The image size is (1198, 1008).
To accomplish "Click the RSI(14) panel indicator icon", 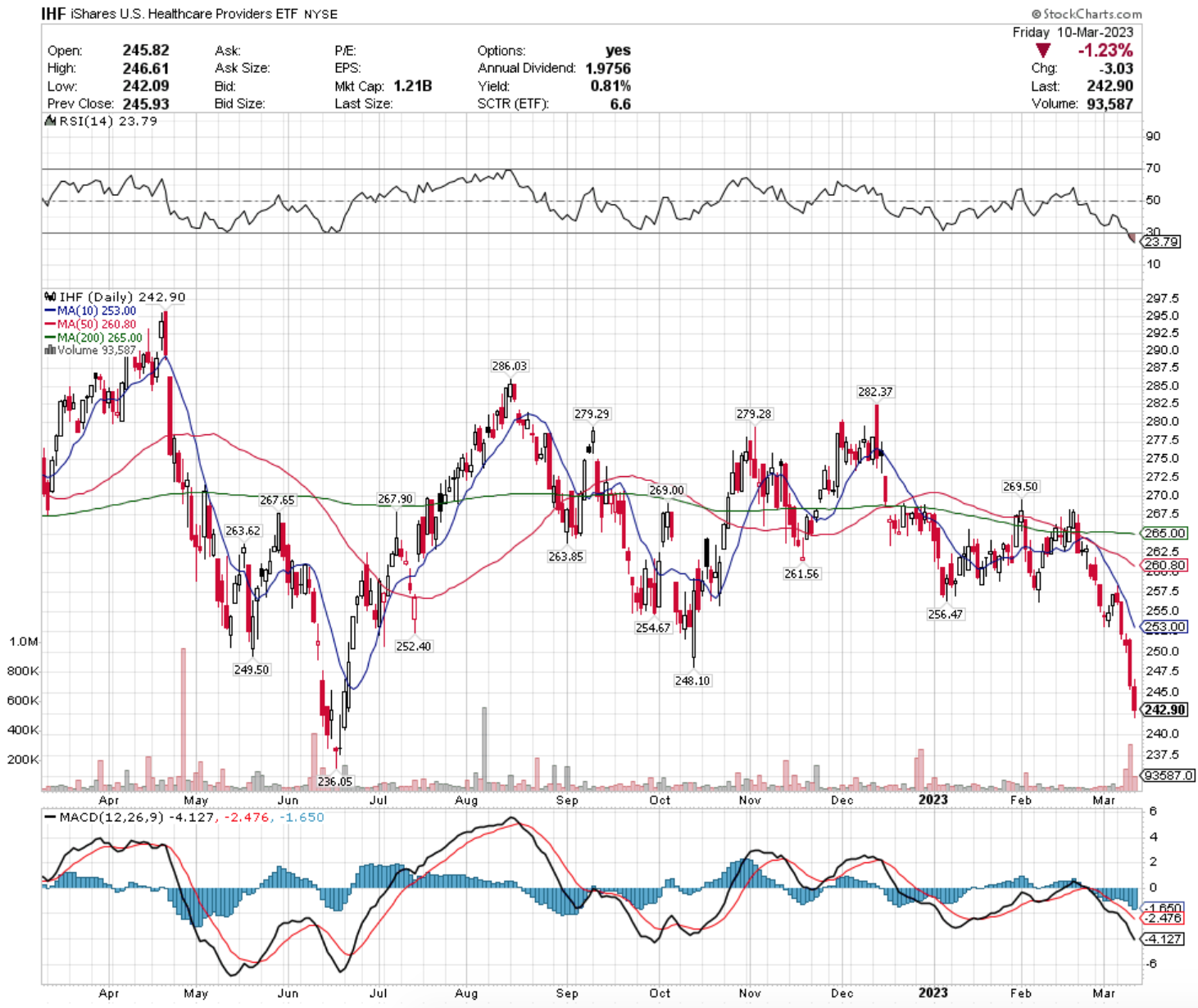I will tap(50, 121).
